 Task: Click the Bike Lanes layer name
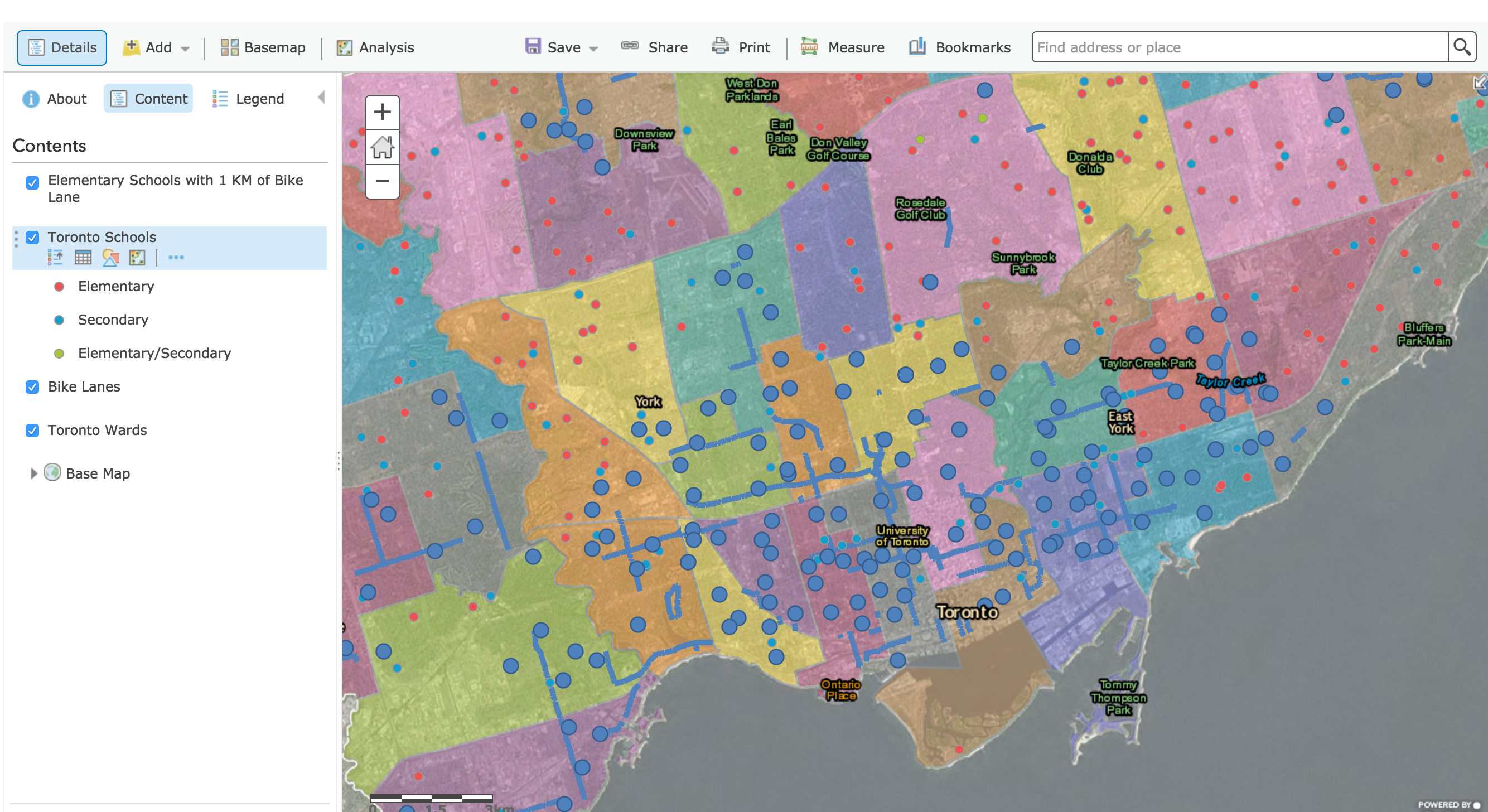pos(84,386)
